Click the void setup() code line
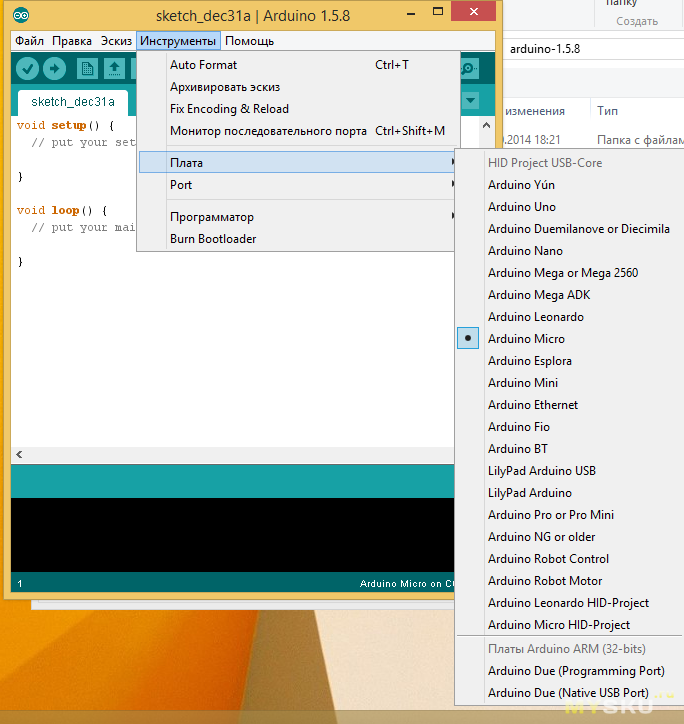Viewport: 684px width, 724px height. tap(65, 125)
